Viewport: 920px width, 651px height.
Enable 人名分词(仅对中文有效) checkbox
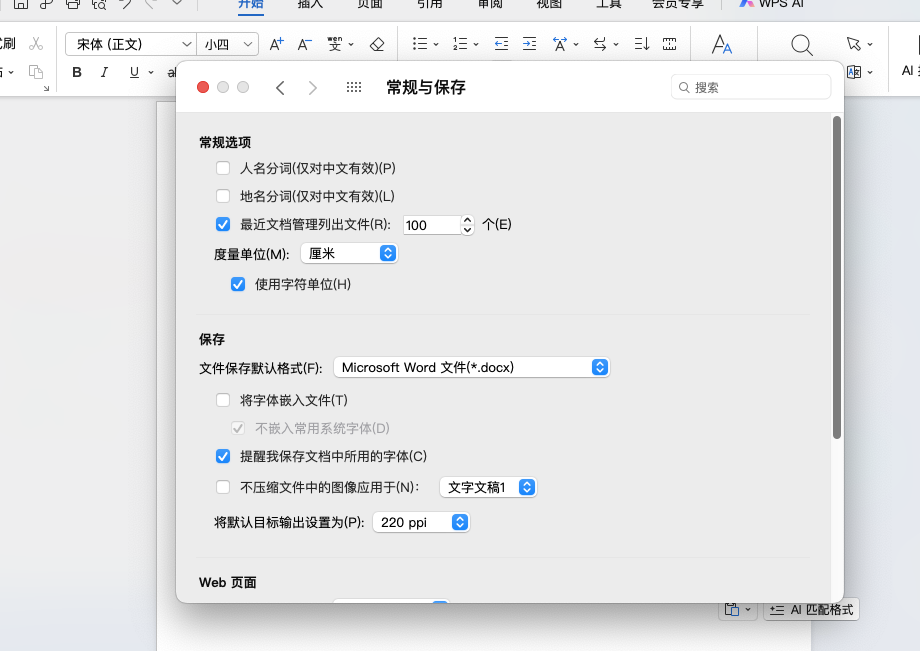[x=223, y=168]
